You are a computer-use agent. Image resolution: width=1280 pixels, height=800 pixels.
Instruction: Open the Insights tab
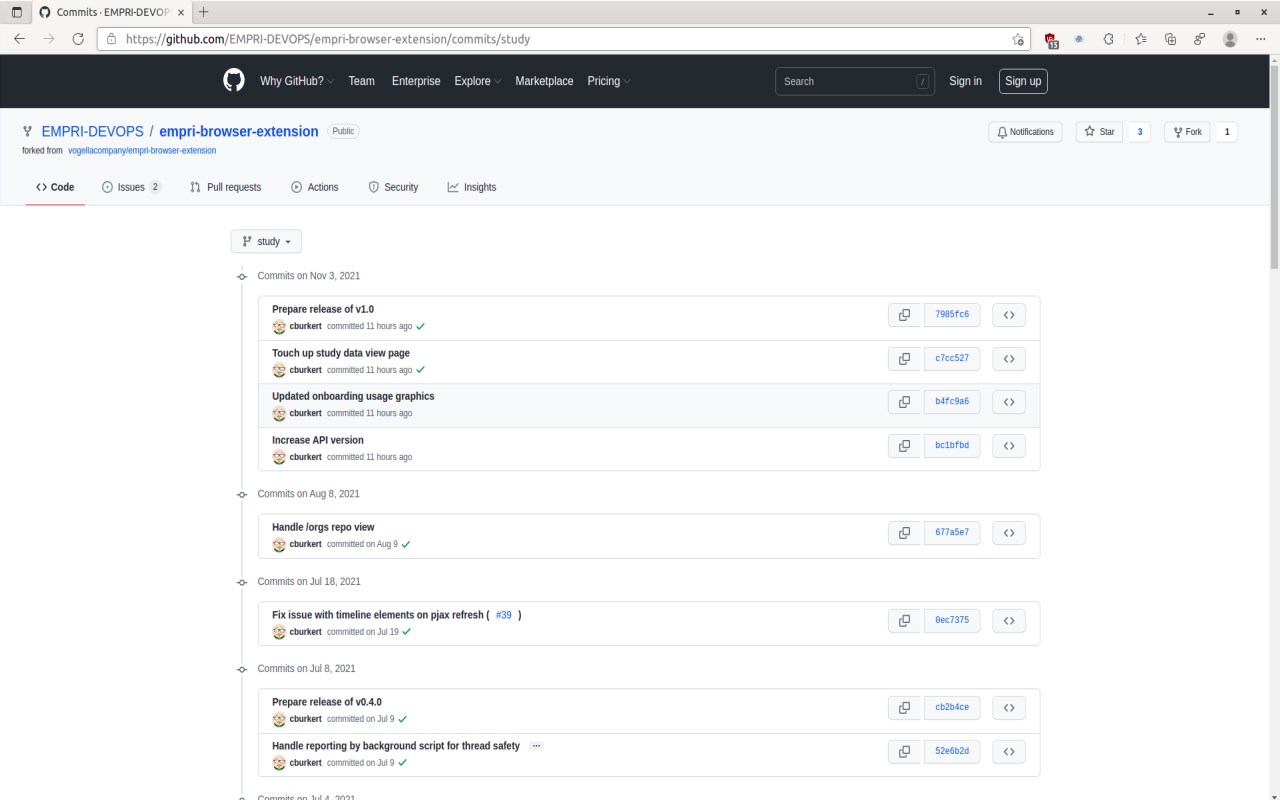pyautogui.click(x=472, y=187)
